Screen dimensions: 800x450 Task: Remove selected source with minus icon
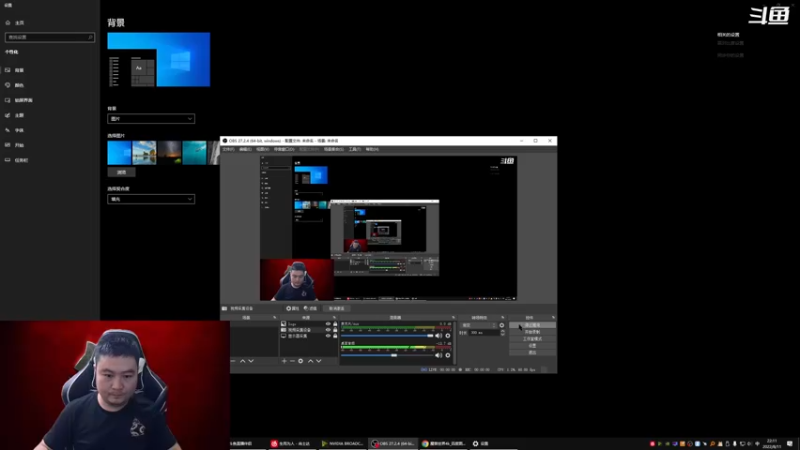(x=292, y=361)
